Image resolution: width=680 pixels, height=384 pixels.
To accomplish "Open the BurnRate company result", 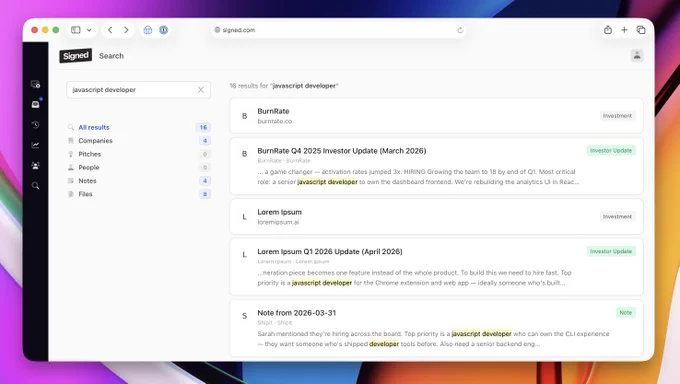I will 436,116.
